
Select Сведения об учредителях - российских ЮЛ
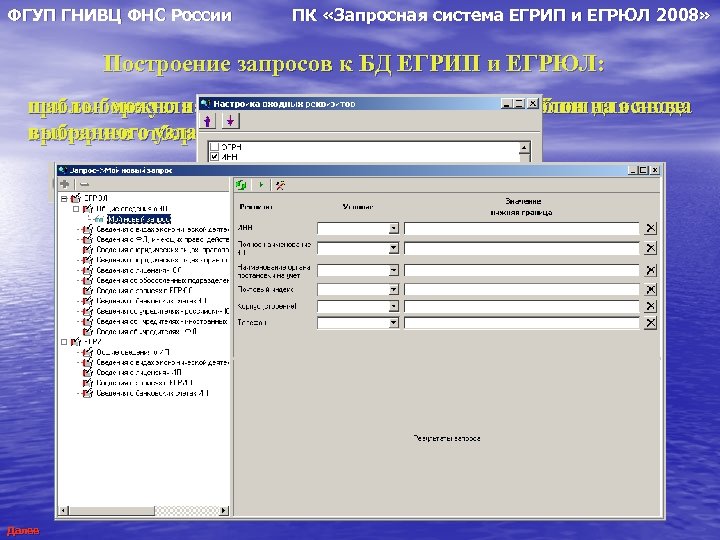(163, 311)
